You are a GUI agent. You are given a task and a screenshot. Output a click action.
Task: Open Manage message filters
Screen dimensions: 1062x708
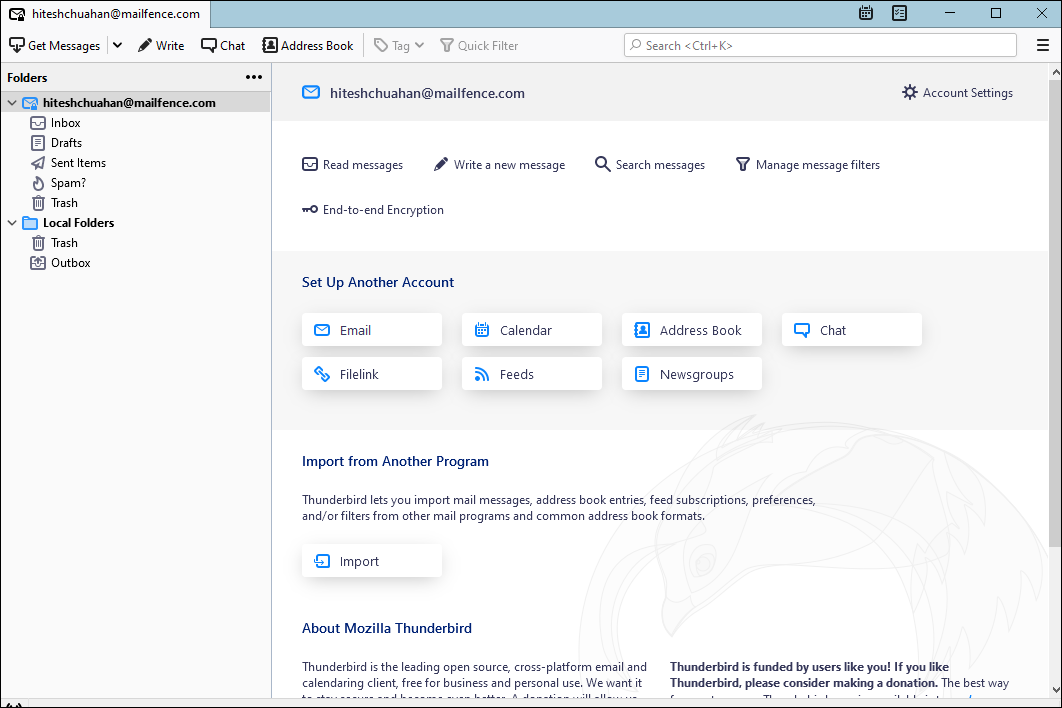tap(807, 165)
